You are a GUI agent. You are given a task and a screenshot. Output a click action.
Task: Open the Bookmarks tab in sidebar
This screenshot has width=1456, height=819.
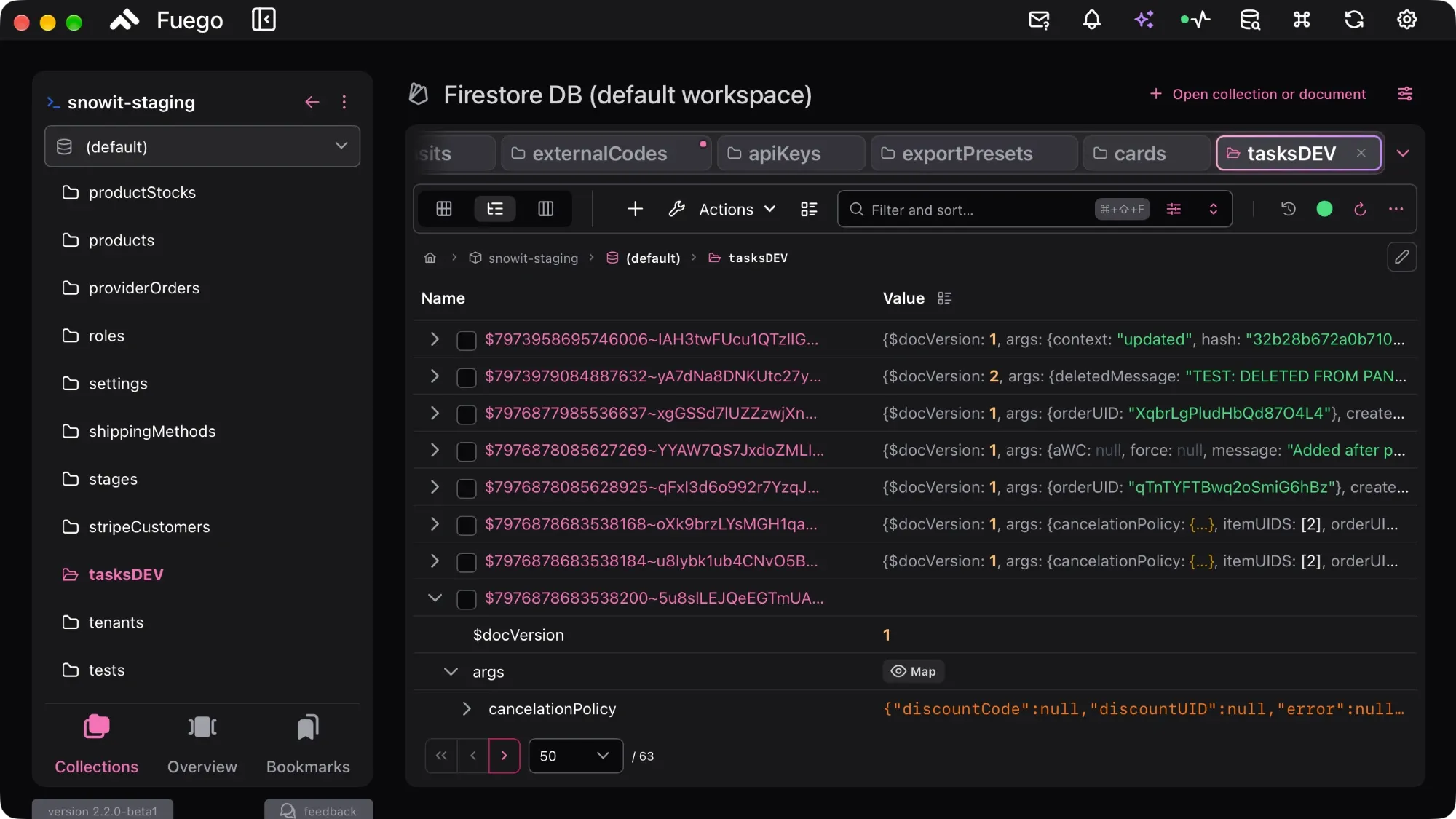coord(308,744)
